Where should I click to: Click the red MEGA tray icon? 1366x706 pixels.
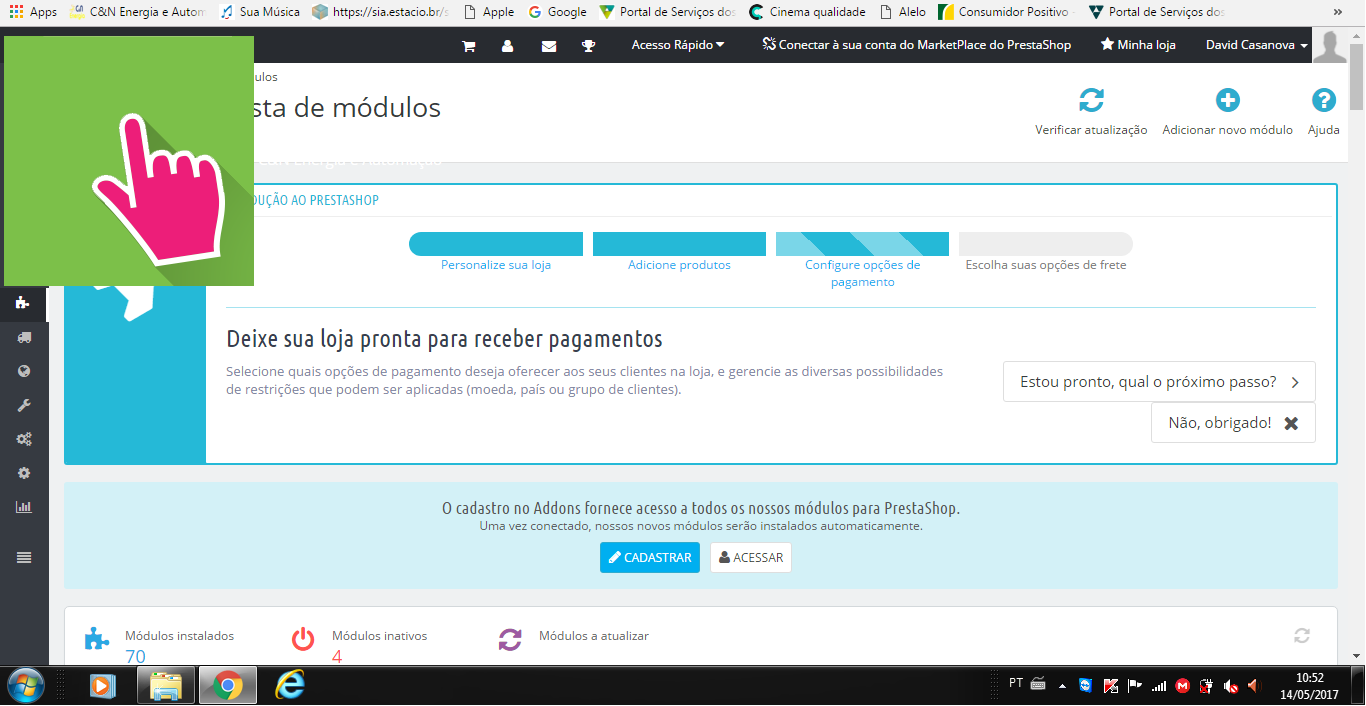1182,686
